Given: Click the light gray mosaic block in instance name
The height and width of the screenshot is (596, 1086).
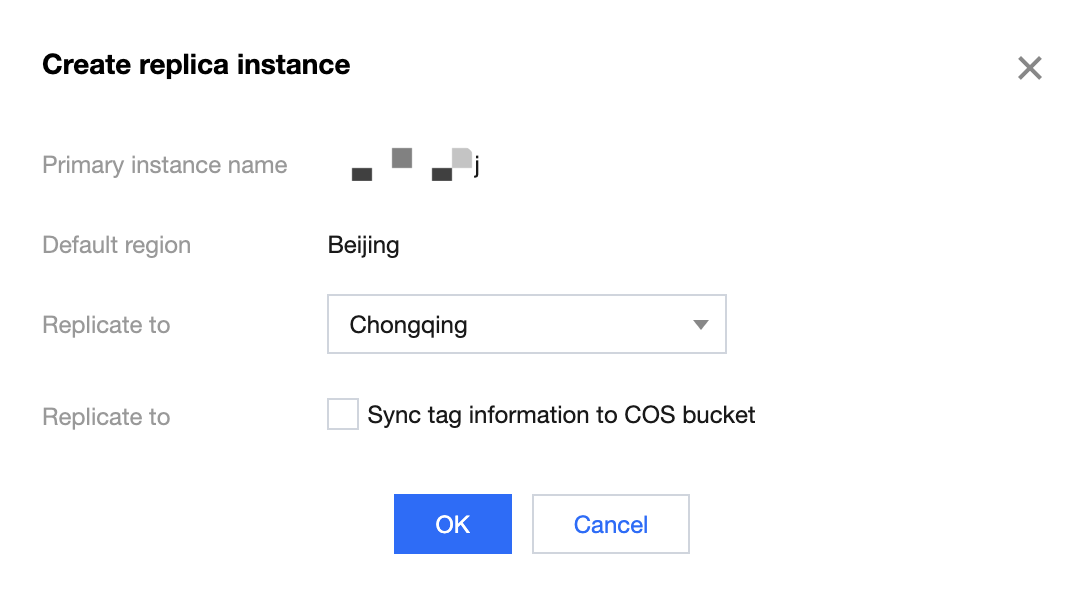Looking at the screenshot, I should 461,157.
